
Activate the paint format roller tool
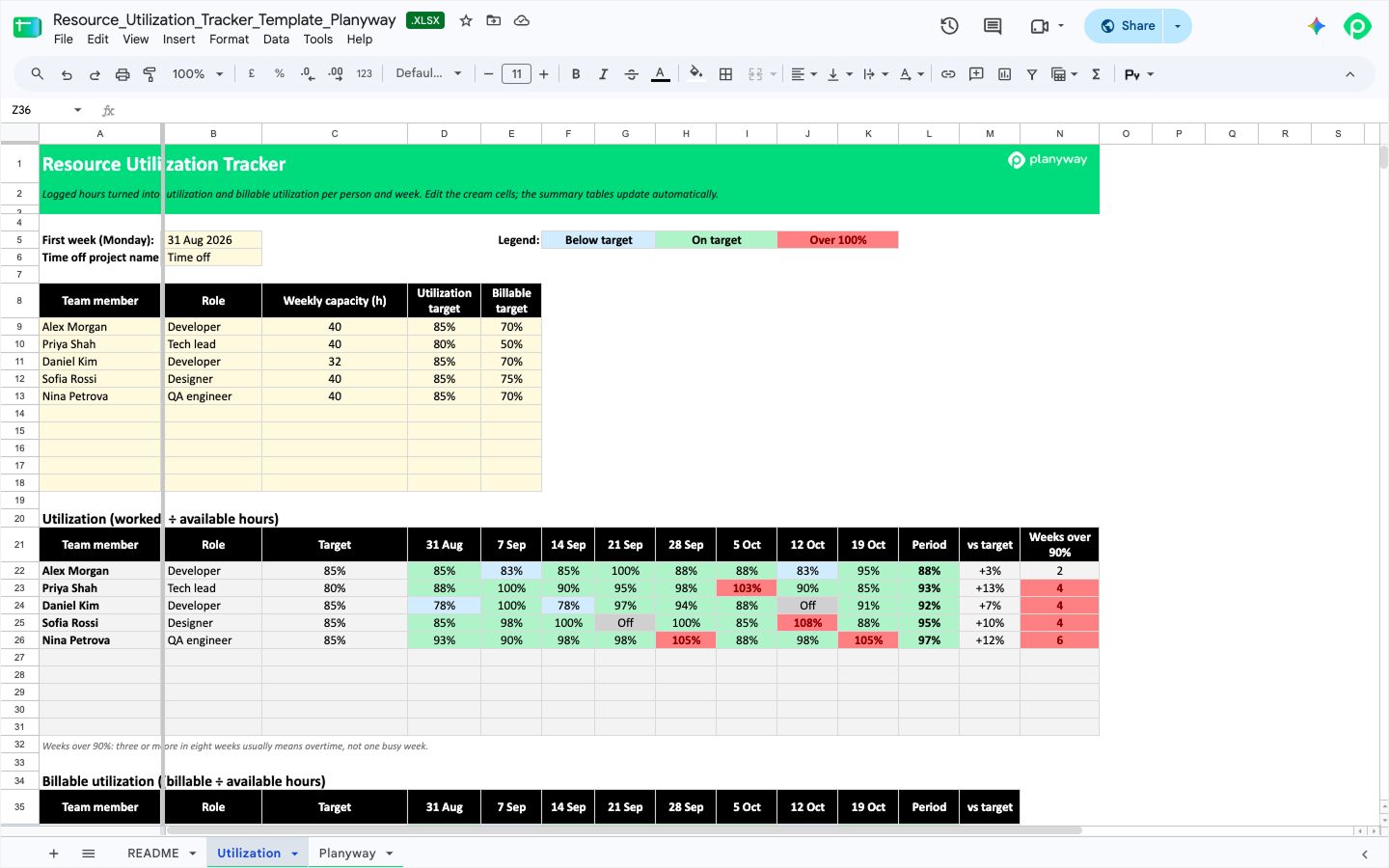(x=150, y=74)
